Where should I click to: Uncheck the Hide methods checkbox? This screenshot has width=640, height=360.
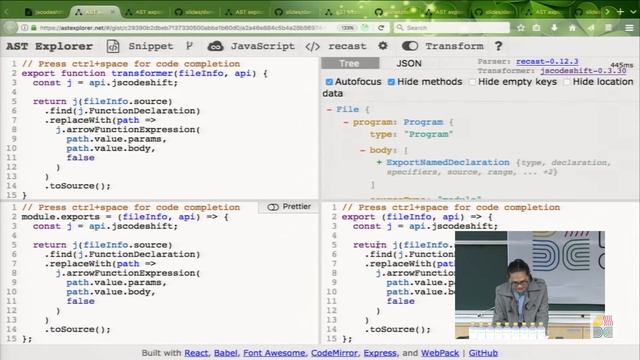click(391, 82)
